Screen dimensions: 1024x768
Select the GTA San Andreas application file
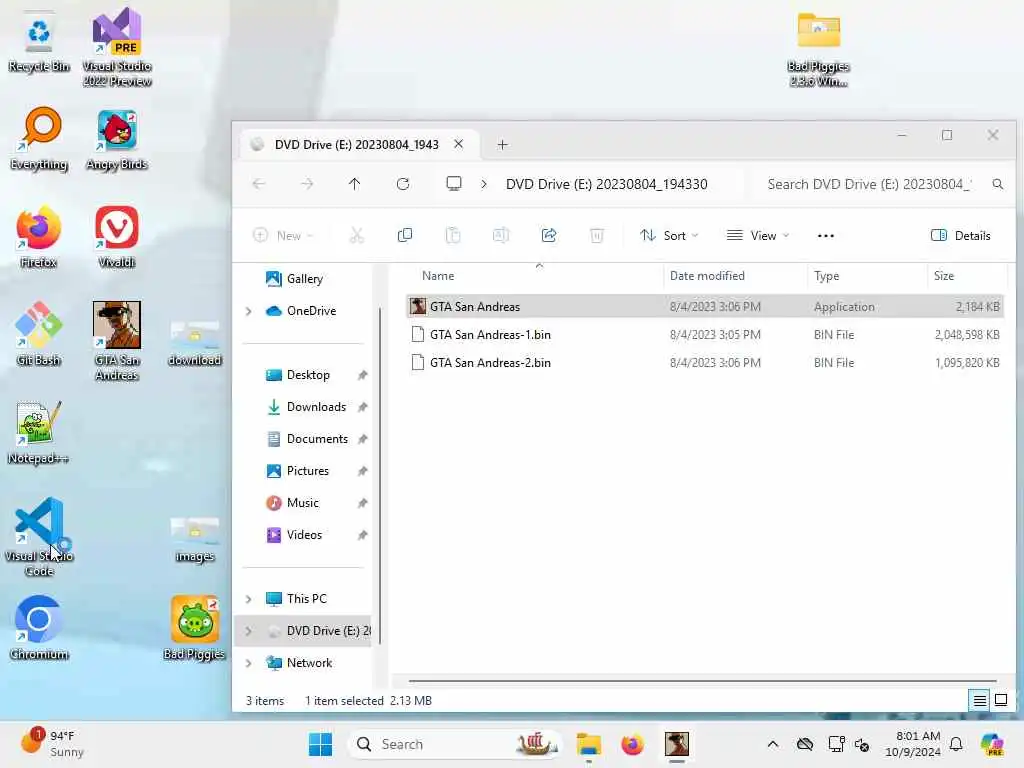tap(705, 306)
